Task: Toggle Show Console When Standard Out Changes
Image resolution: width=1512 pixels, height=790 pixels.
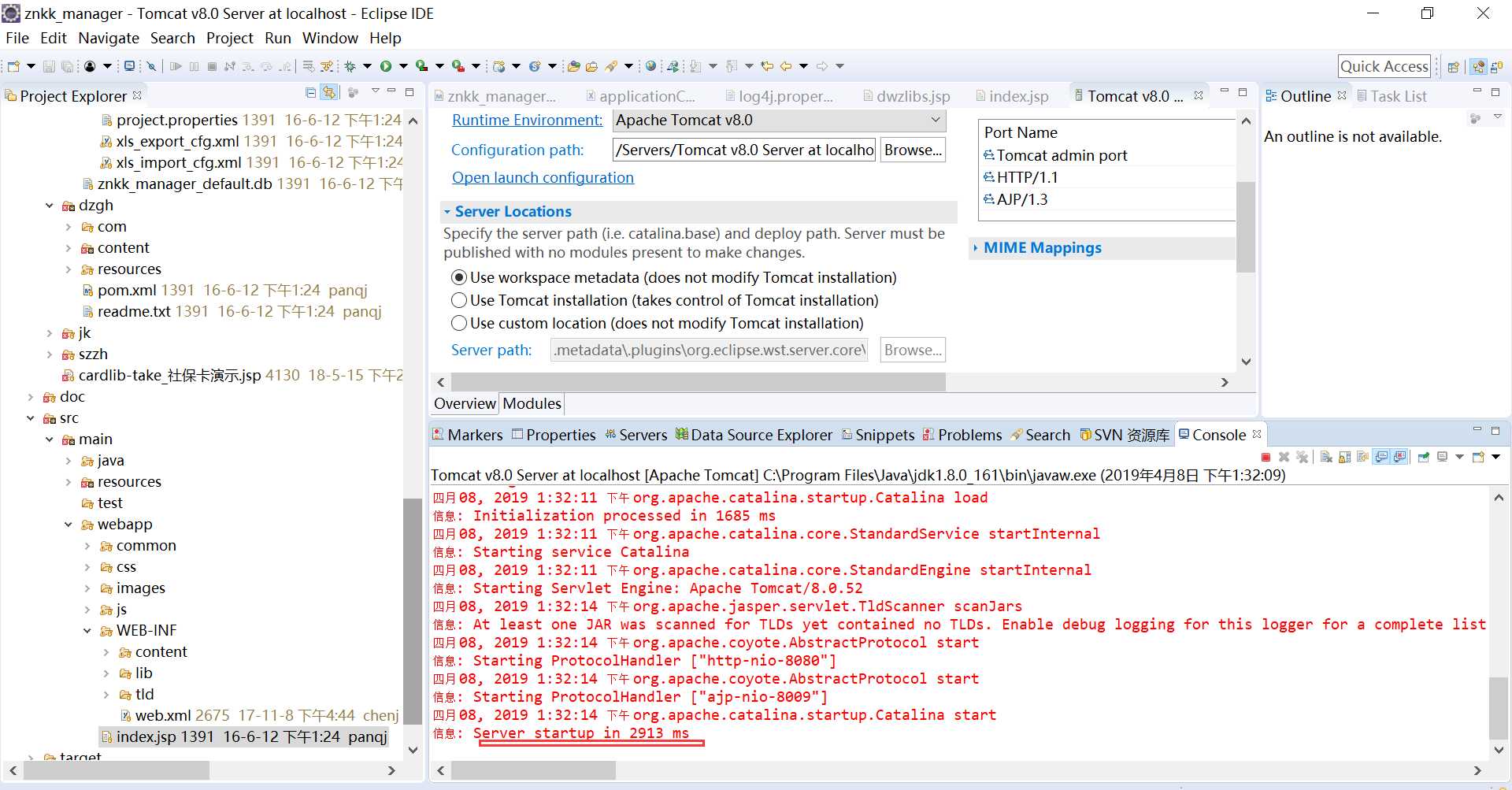Action: [x=1381, y=457]
